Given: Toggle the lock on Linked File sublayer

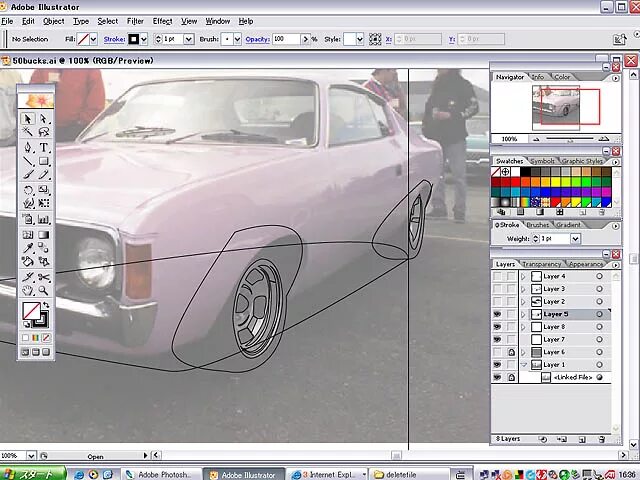Looking at the screenshot, I should (x=511, y=378).
